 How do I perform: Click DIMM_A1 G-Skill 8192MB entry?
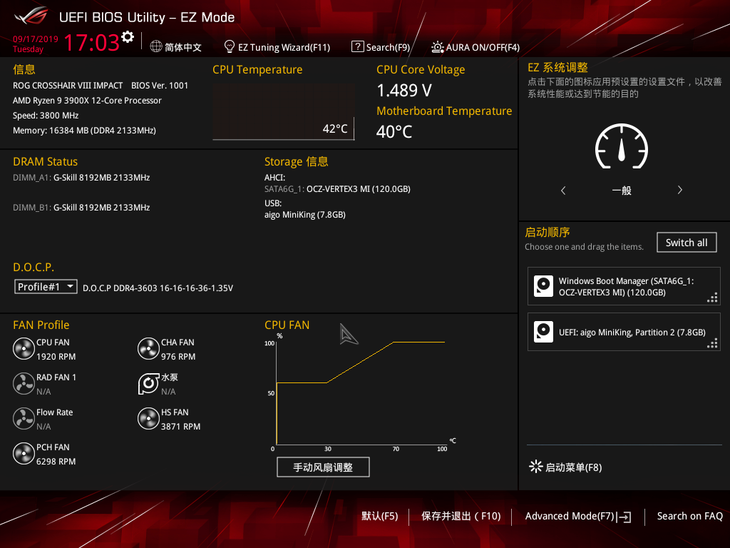click(x=81, y=177)
